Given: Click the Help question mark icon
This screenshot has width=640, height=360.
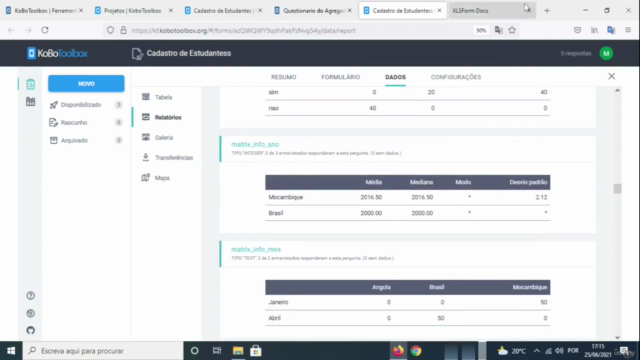Looking at the screenshot, I should tap(31, 296).
